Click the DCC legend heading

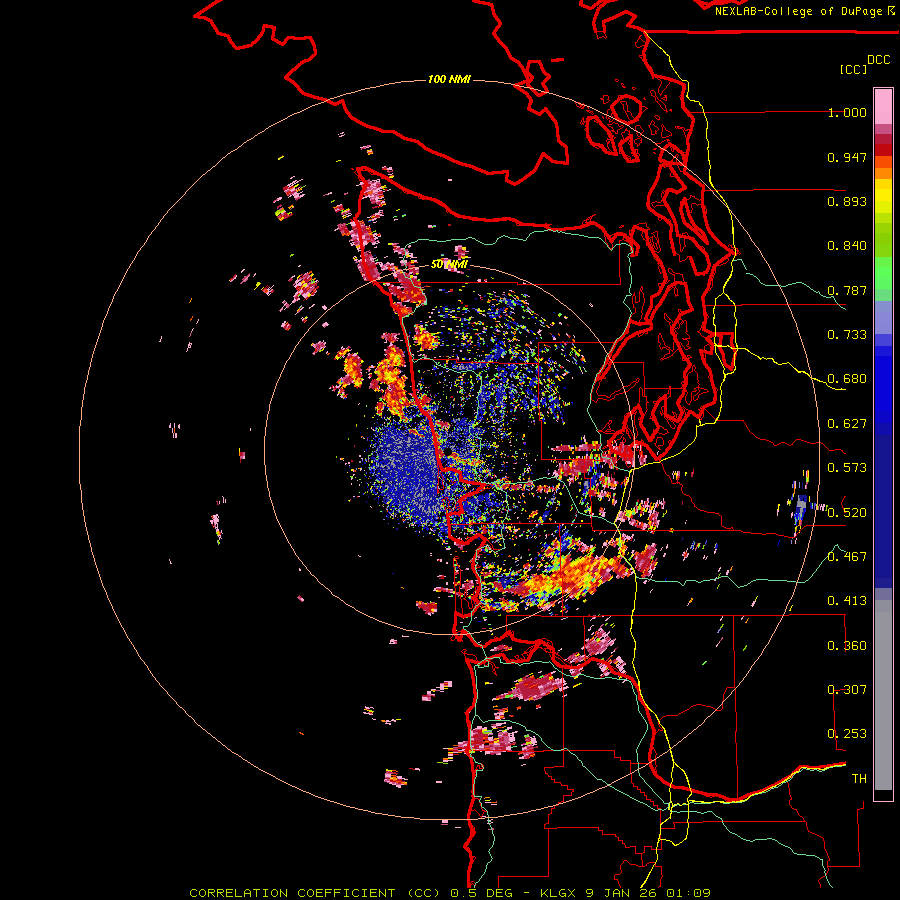(878, 60)
